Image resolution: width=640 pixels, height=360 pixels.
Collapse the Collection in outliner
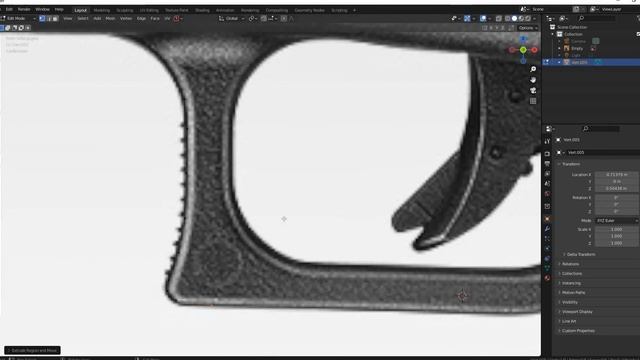[553, 34]
